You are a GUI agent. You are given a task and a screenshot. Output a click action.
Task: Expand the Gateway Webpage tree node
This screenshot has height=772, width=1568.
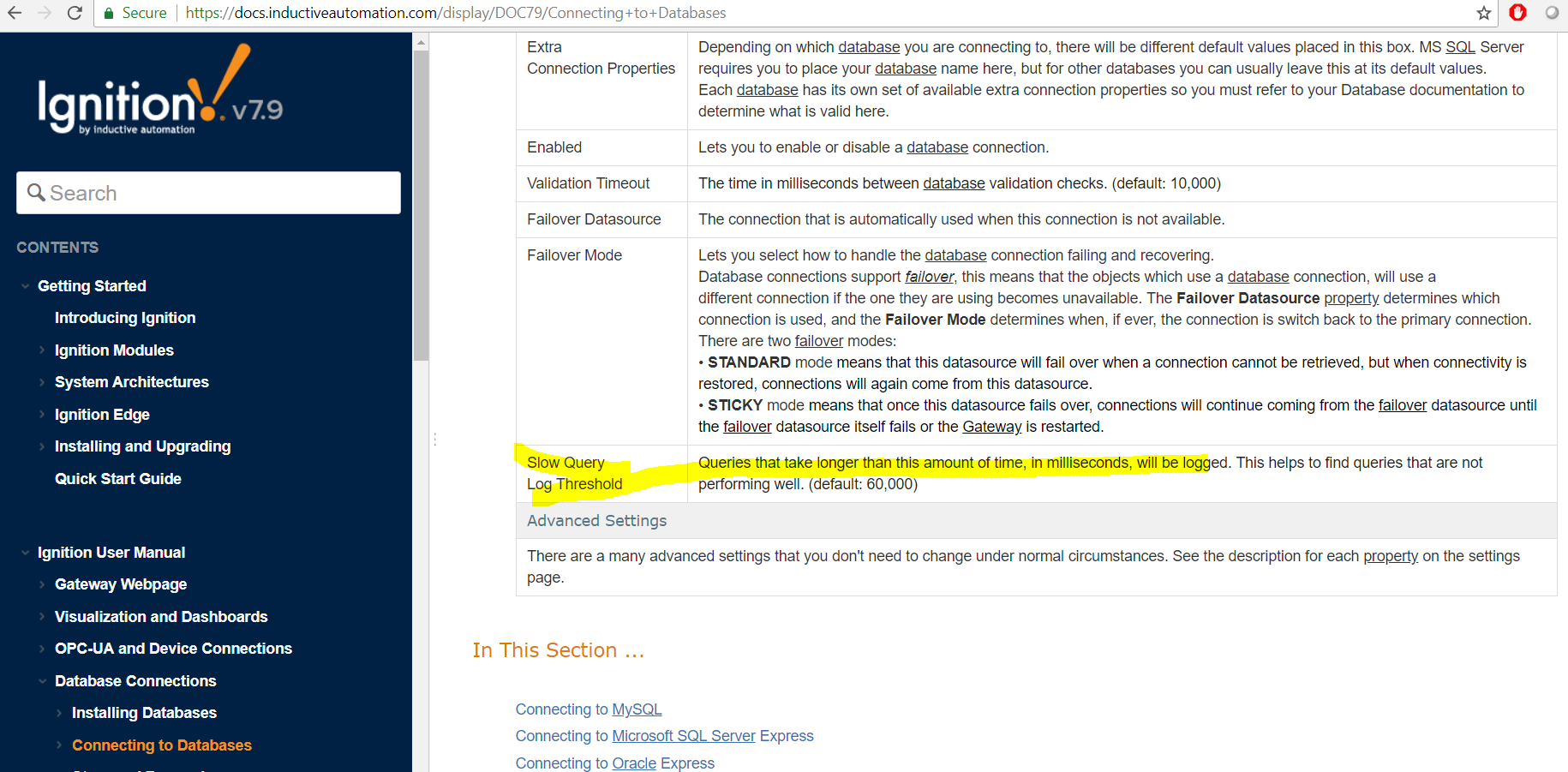point(42,584)
